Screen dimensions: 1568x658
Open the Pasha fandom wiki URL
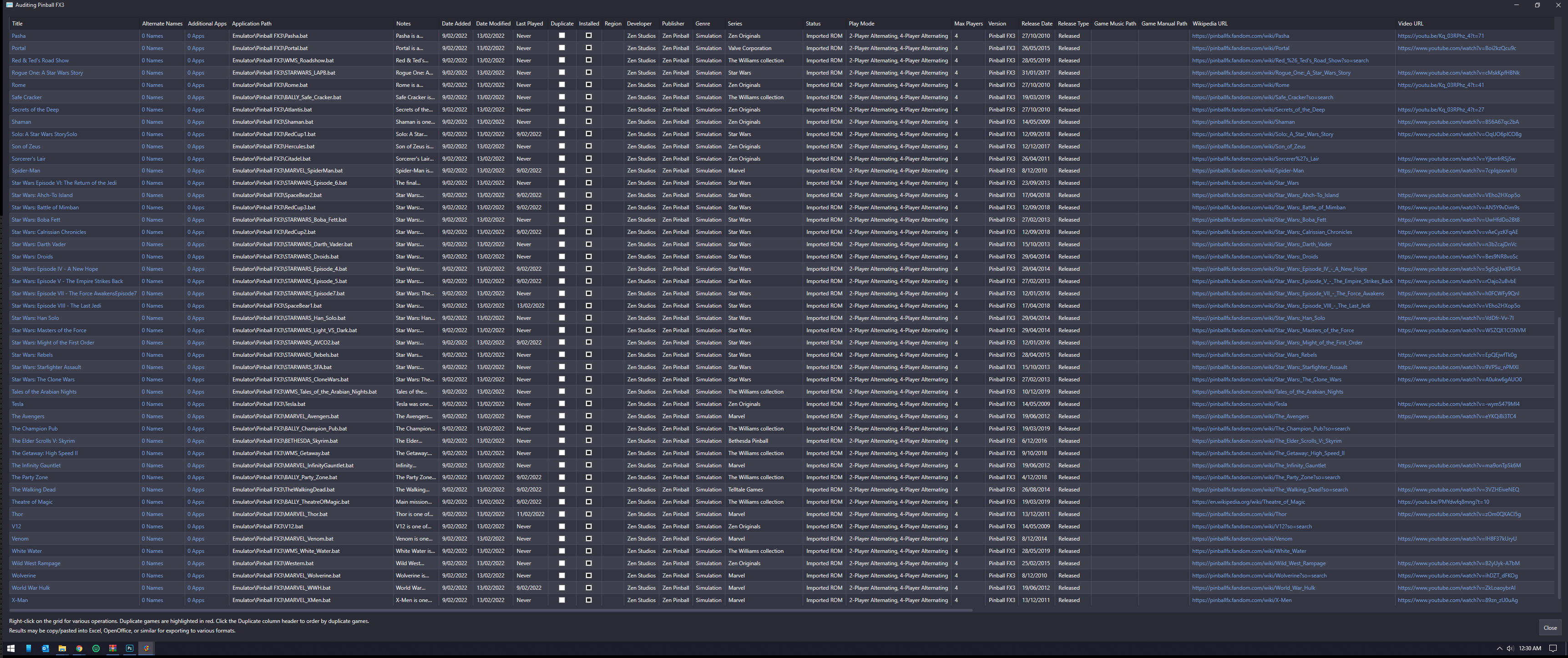pos(1240,36)
